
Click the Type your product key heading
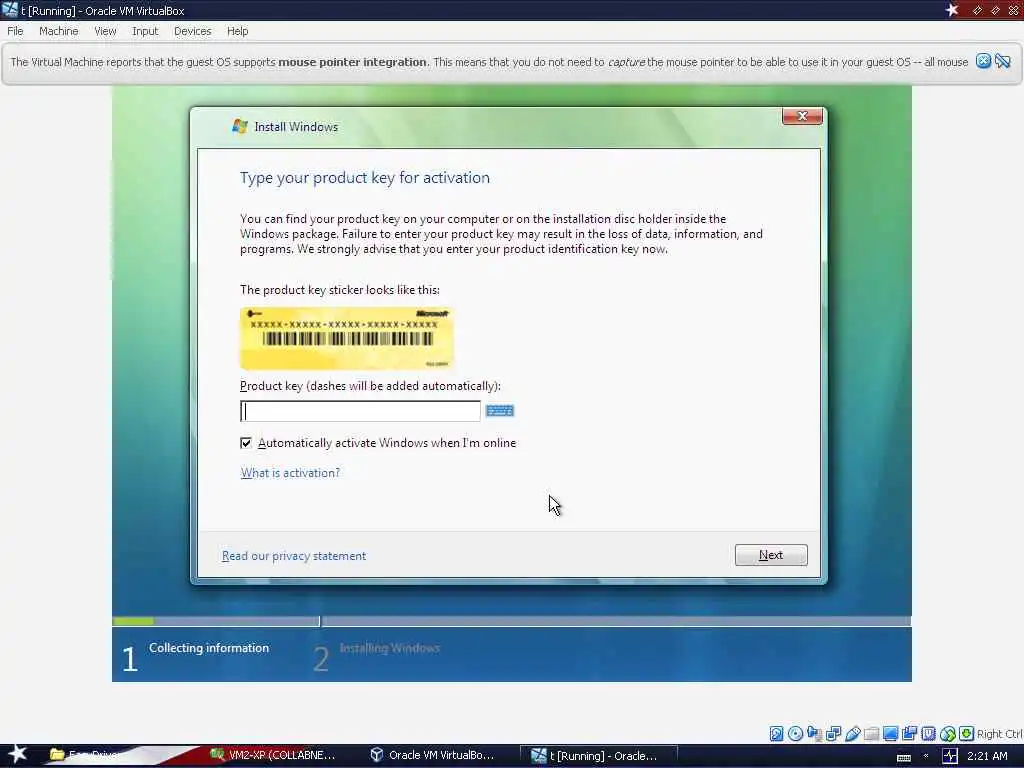tap(364, 178)
